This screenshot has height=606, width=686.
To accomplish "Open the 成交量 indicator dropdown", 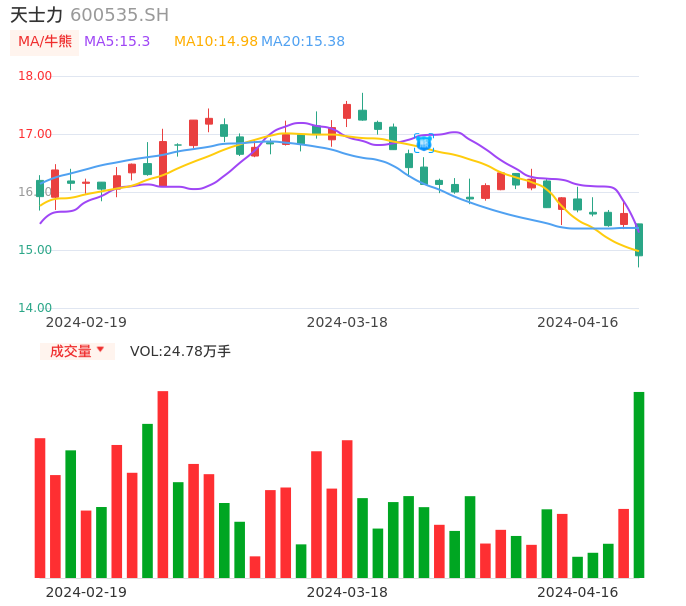I will point(77,351).
